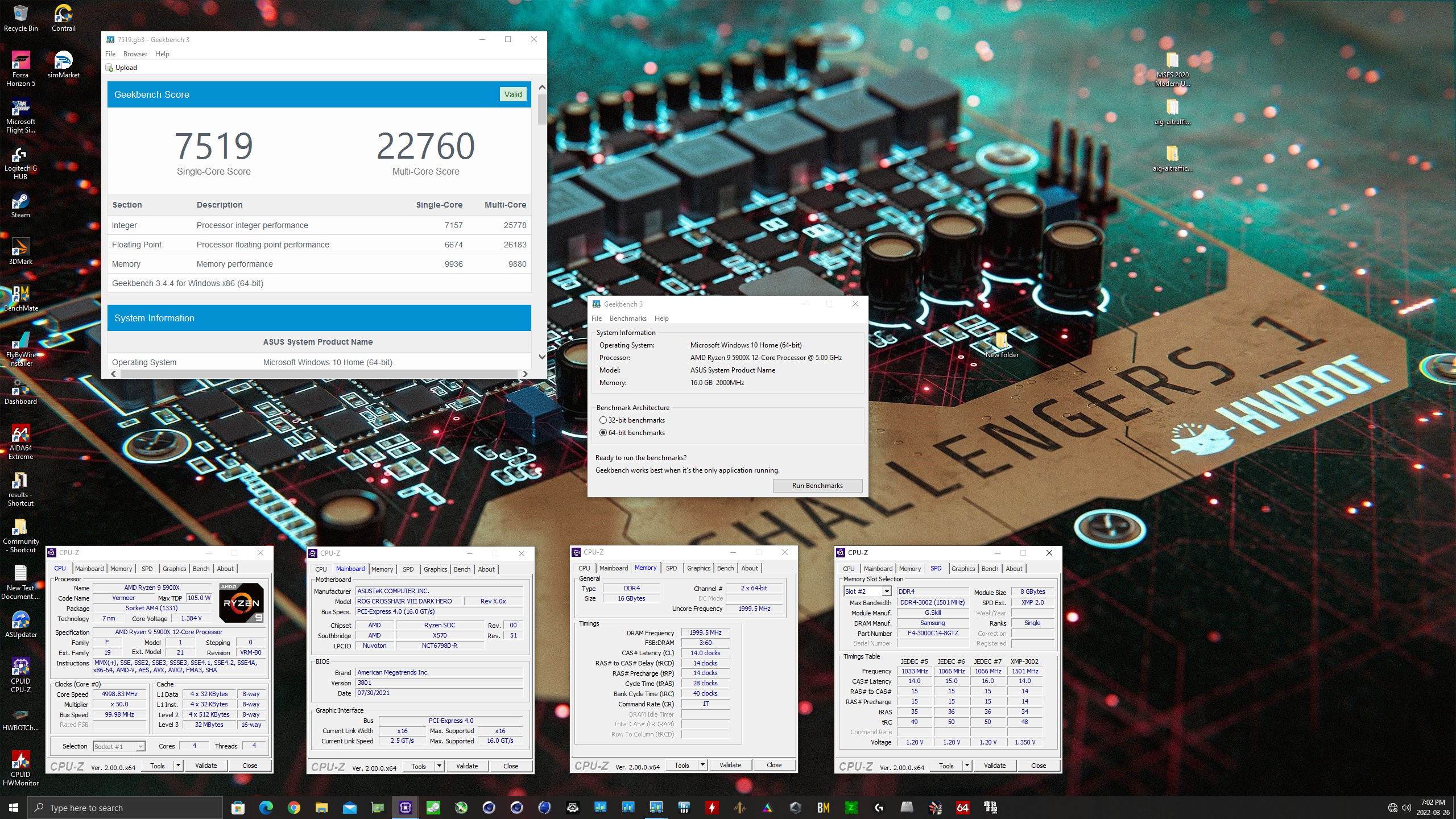This screenshot has height=819, width=1456.
Task: Expand Tools dropdown arrow in SPD window
Action: 967,766
